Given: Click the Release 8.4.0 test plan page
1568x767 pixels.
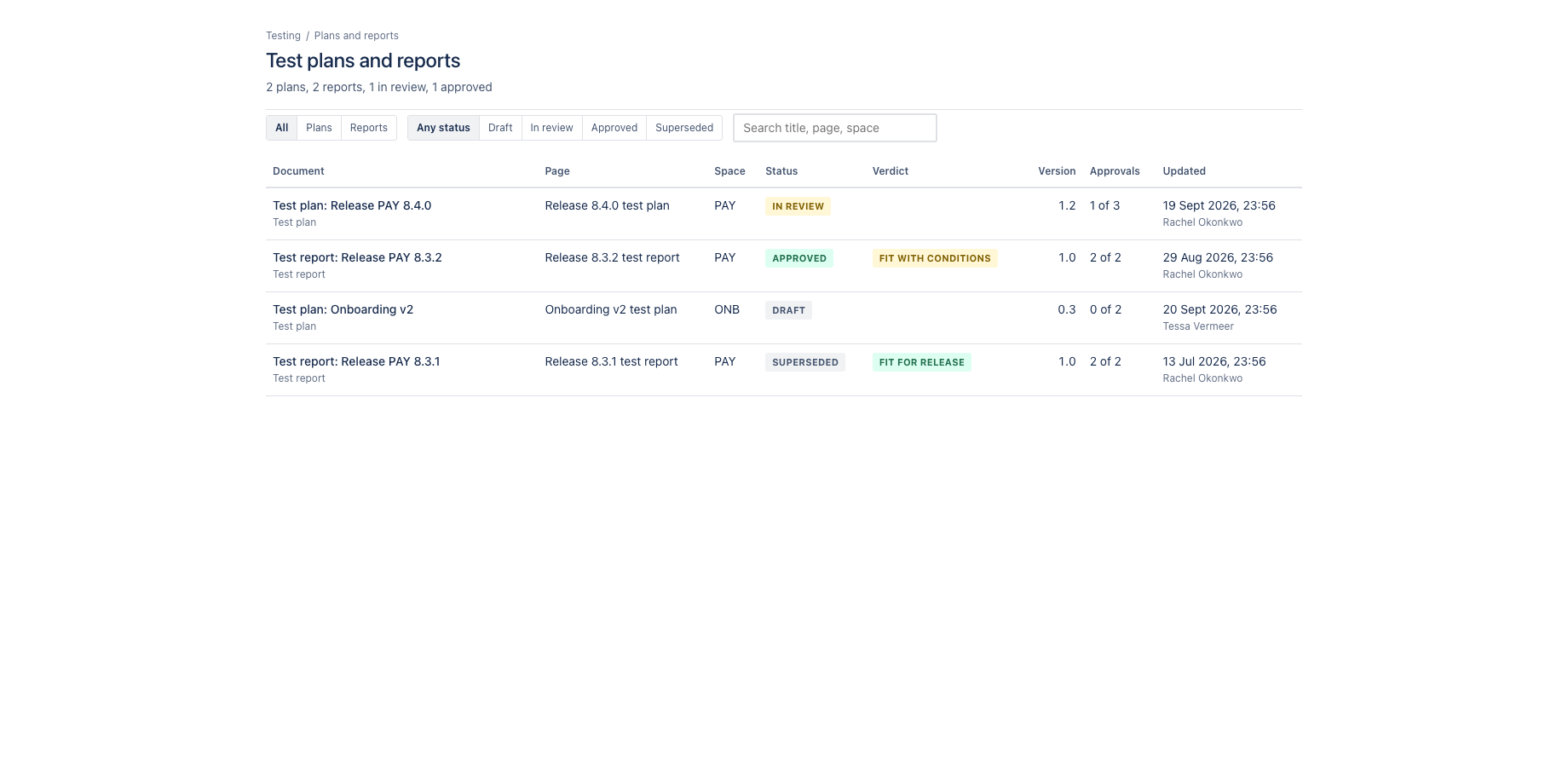Looking at the screenshot, I should click(608, 205).
